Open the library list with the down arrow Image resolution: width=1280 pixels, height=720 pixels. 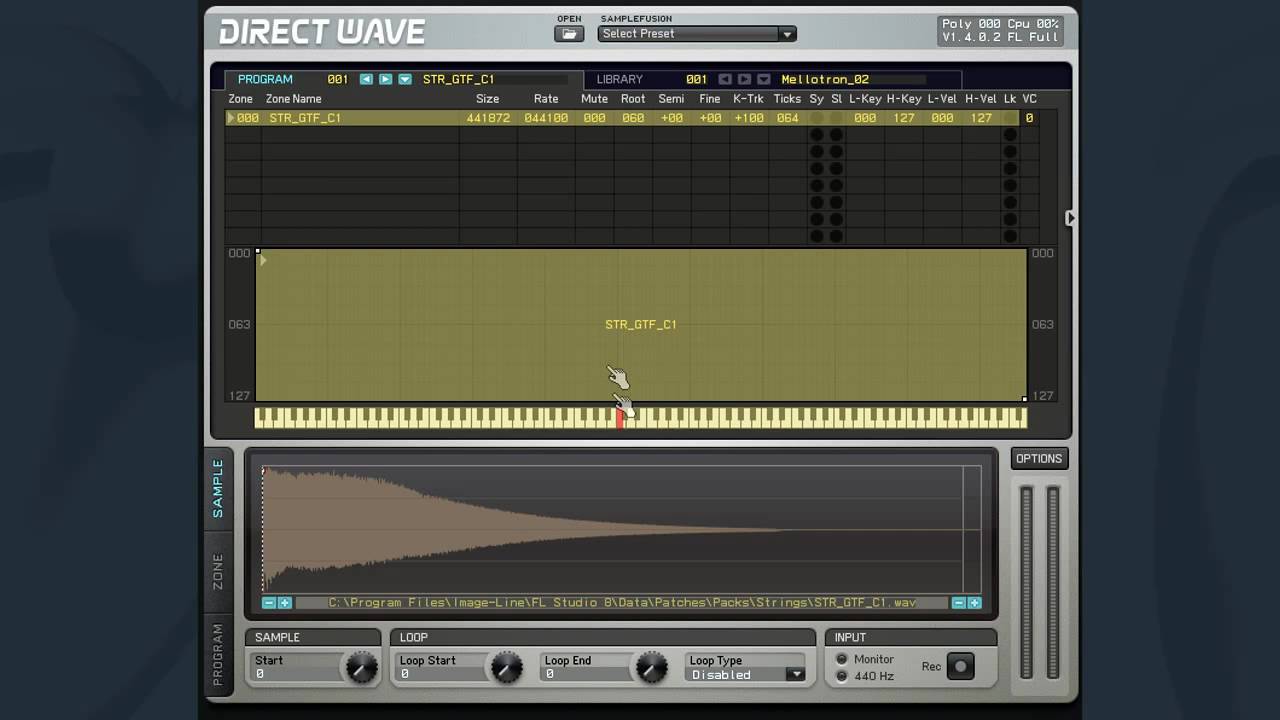[764, 79]
